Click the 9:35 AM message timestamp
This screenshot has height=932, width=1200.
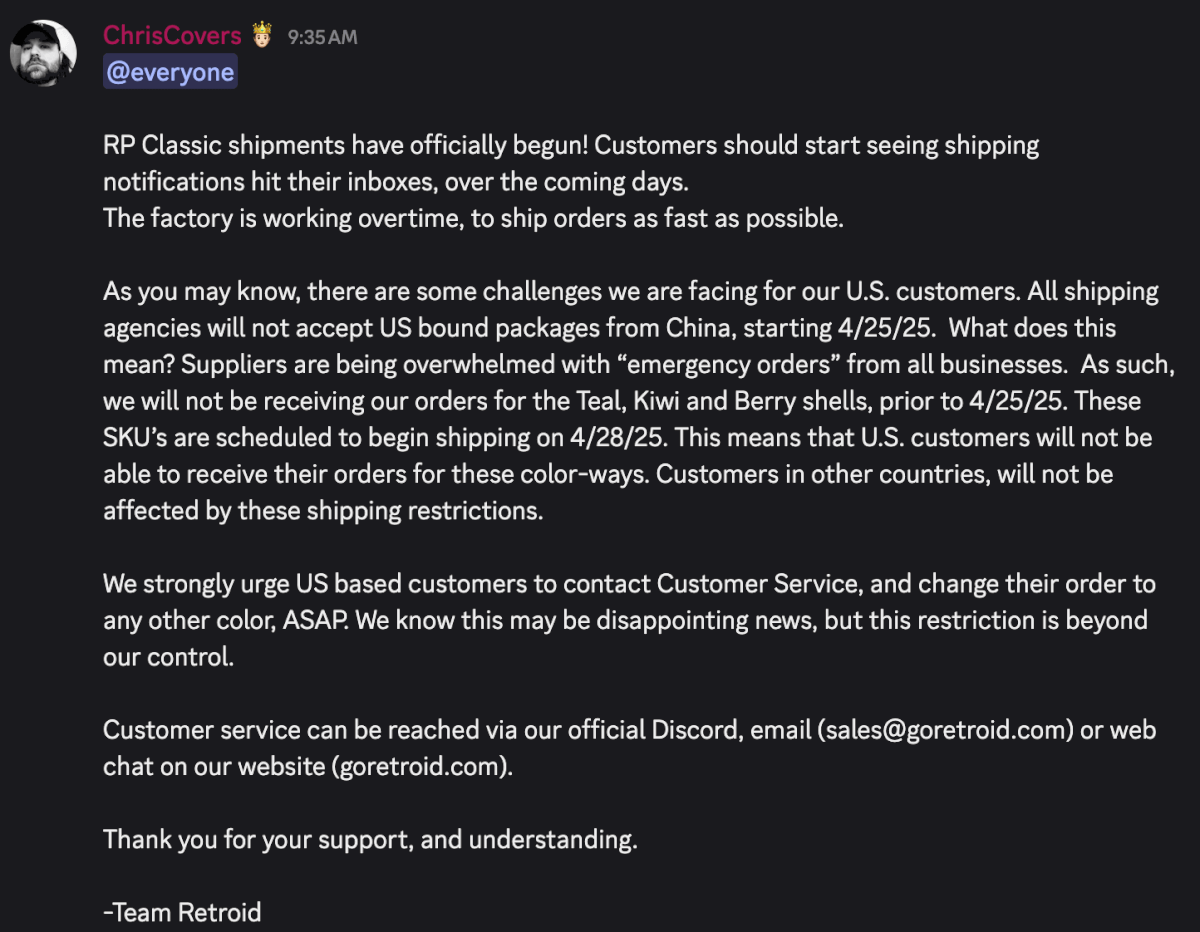click(x=322, y=38)
